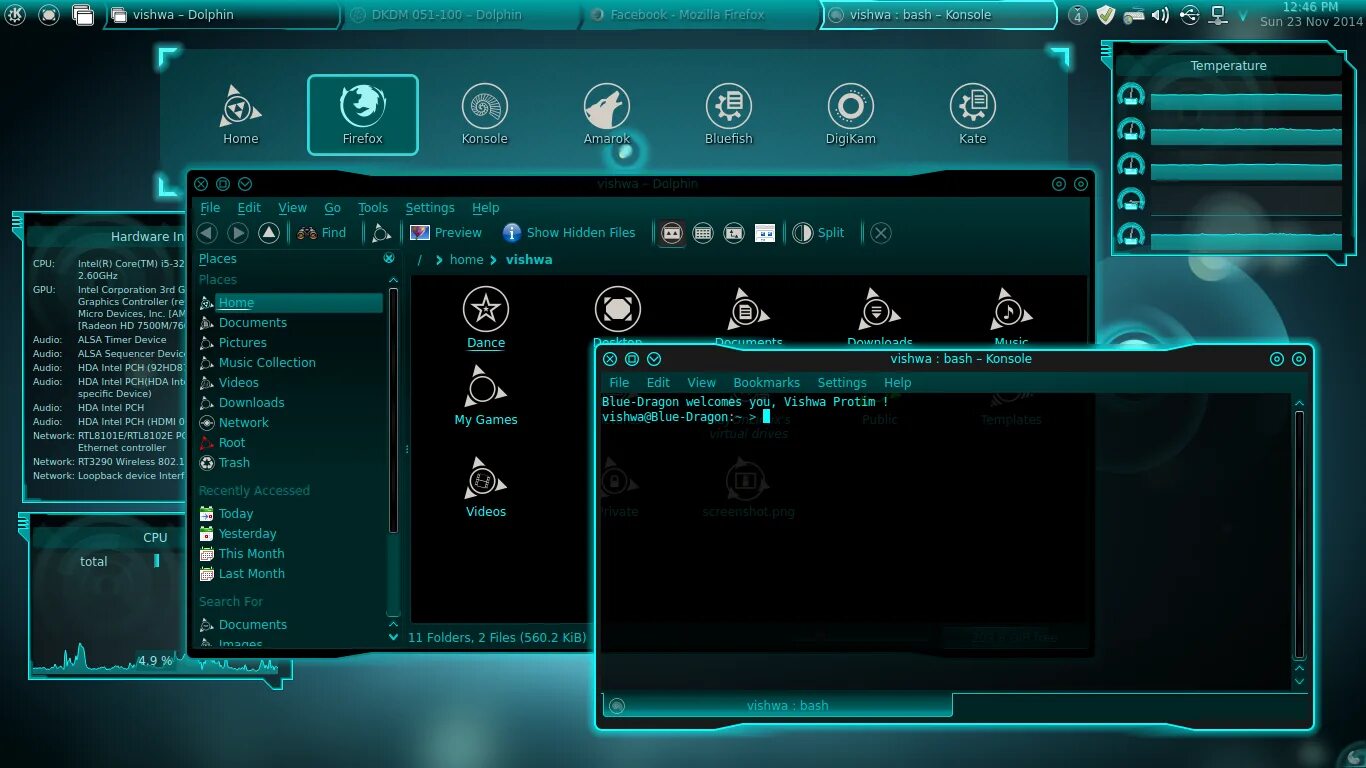Screen dimensions: 1366x768
Task: Switch to Compact view mode
Action: click(703, 233)
